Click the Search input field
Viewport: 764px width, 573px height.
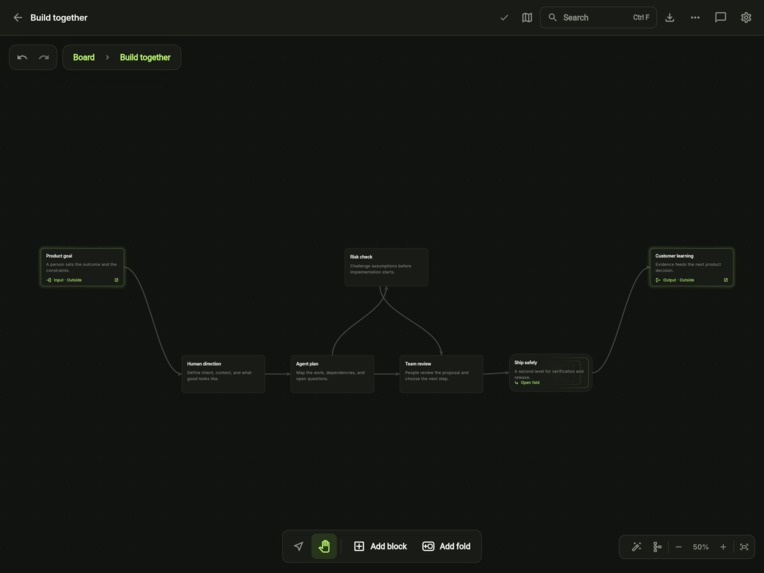click(x=598, y=18)
